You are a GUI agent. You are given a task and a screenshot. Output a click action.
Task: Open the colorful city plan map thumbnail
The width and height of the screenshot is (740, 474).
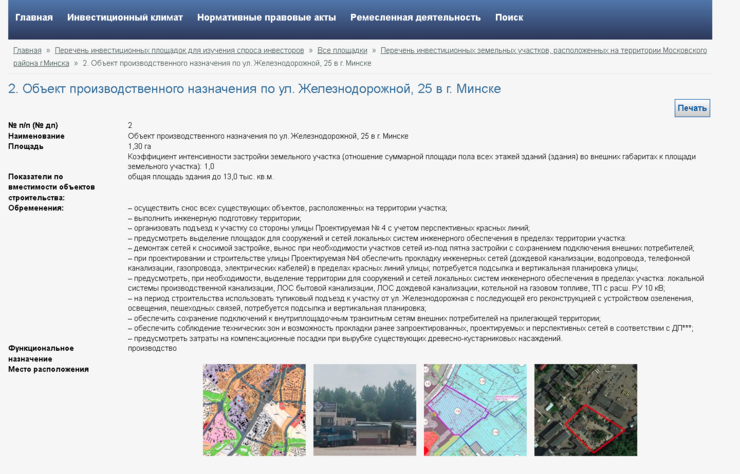[x=254, y=410]
